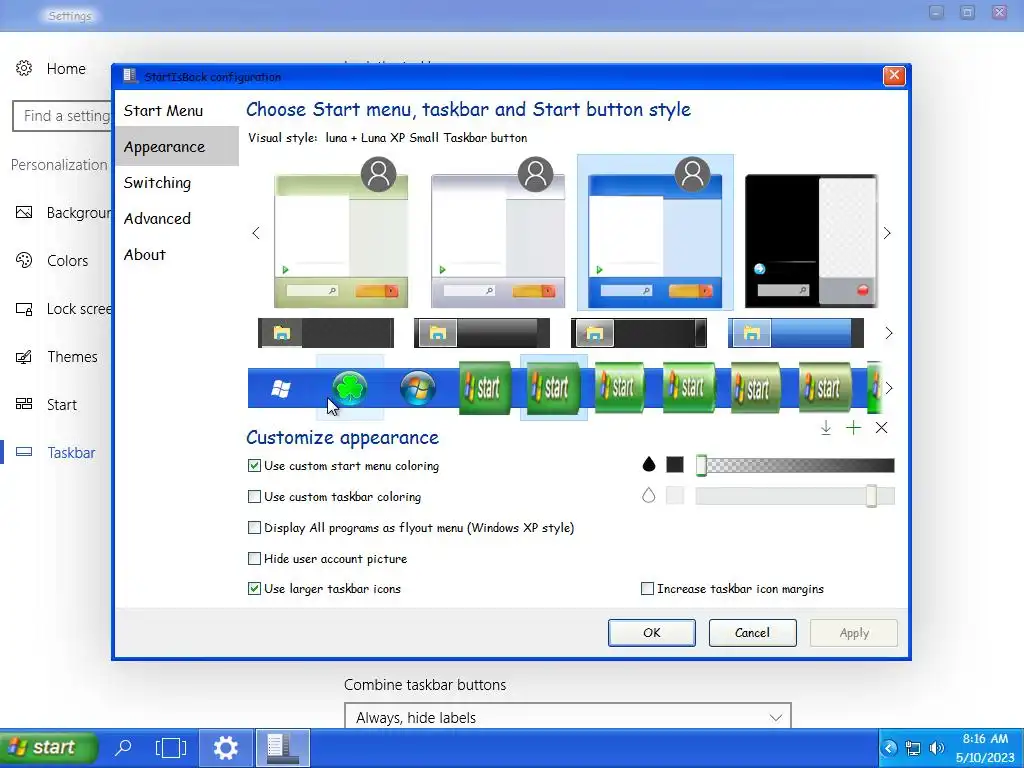
Task: Open Combine taskbar buttons dropdown
Action: tap(568, 717)
